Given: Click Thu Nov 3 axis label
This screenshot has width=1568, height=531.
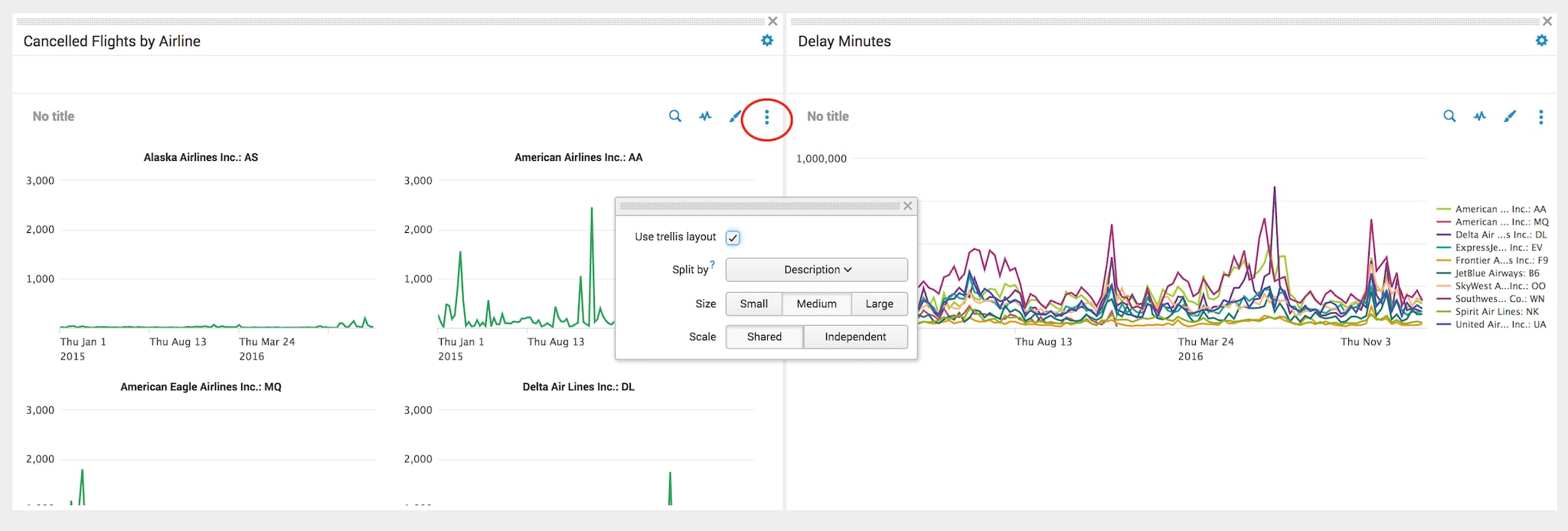Looking at the screenshot, I should 1365,342.
